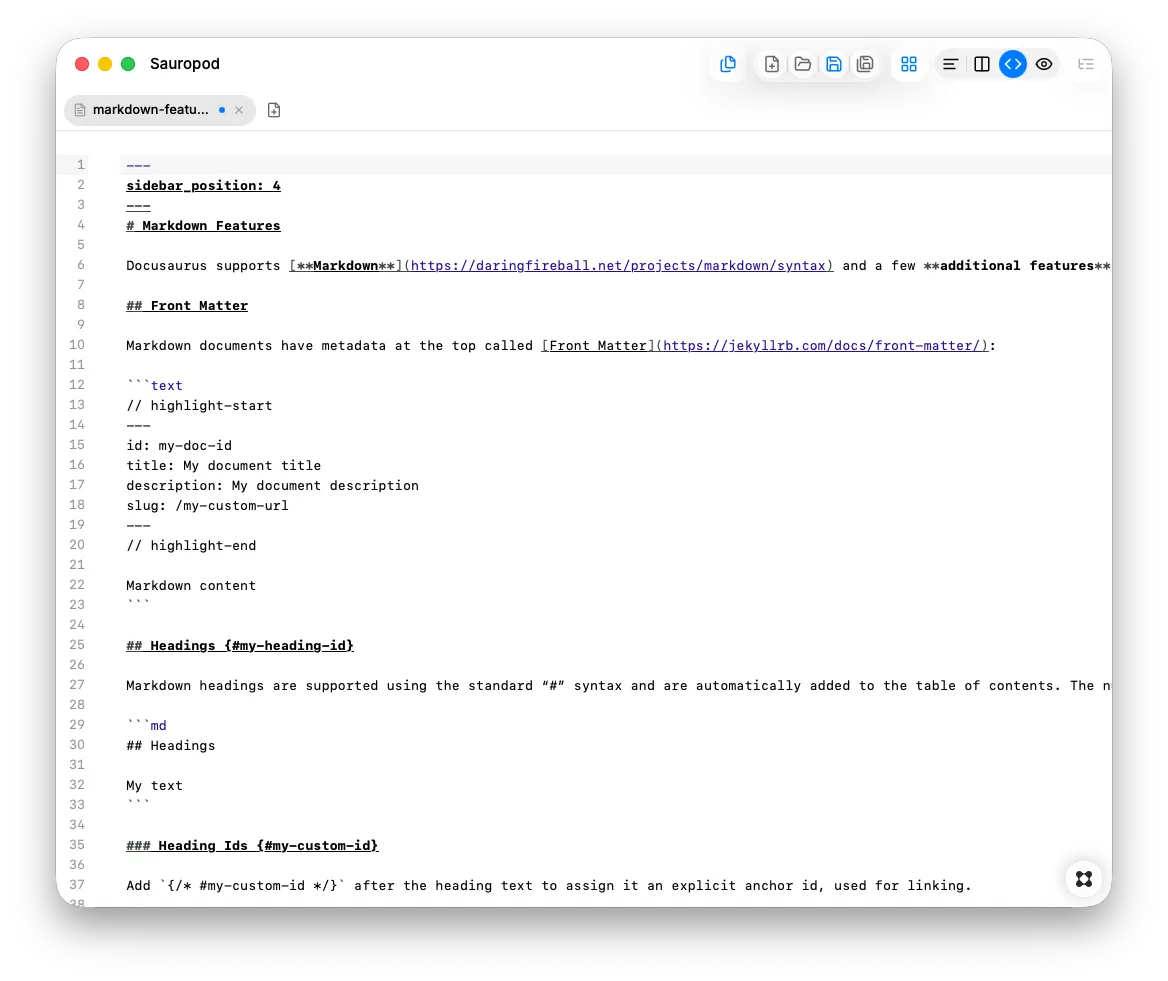Click the '# Markdown Features' heading line
This screenshot has width=1168, height=981.
(203, 226)
